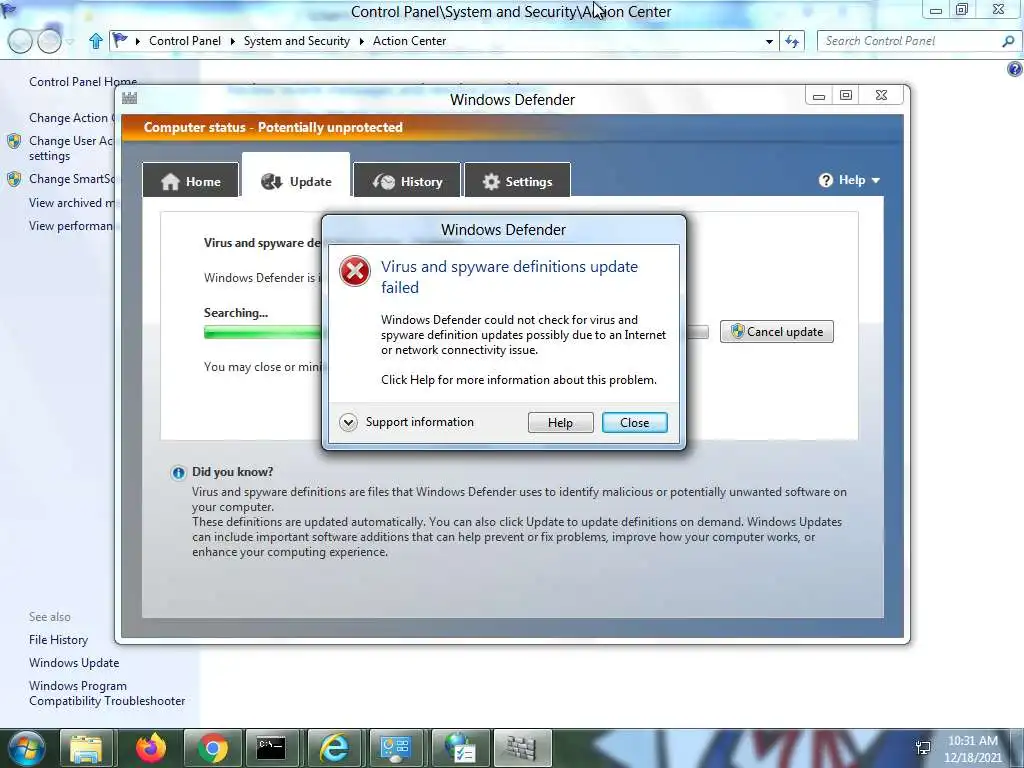This screenshot has width=1024, height=768.
Task: Launch Firefox from taskbar
Action: pos(150,748)
